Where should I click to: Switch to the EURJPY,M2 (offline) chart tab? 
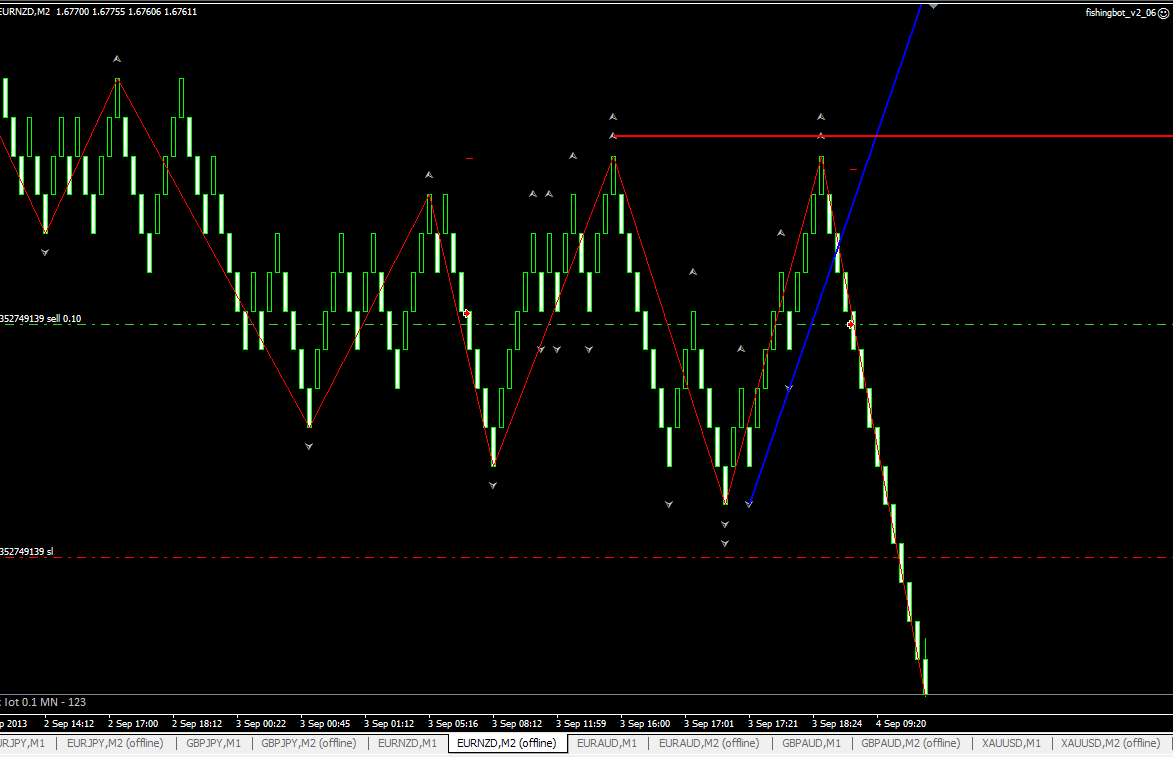[114, 743]
